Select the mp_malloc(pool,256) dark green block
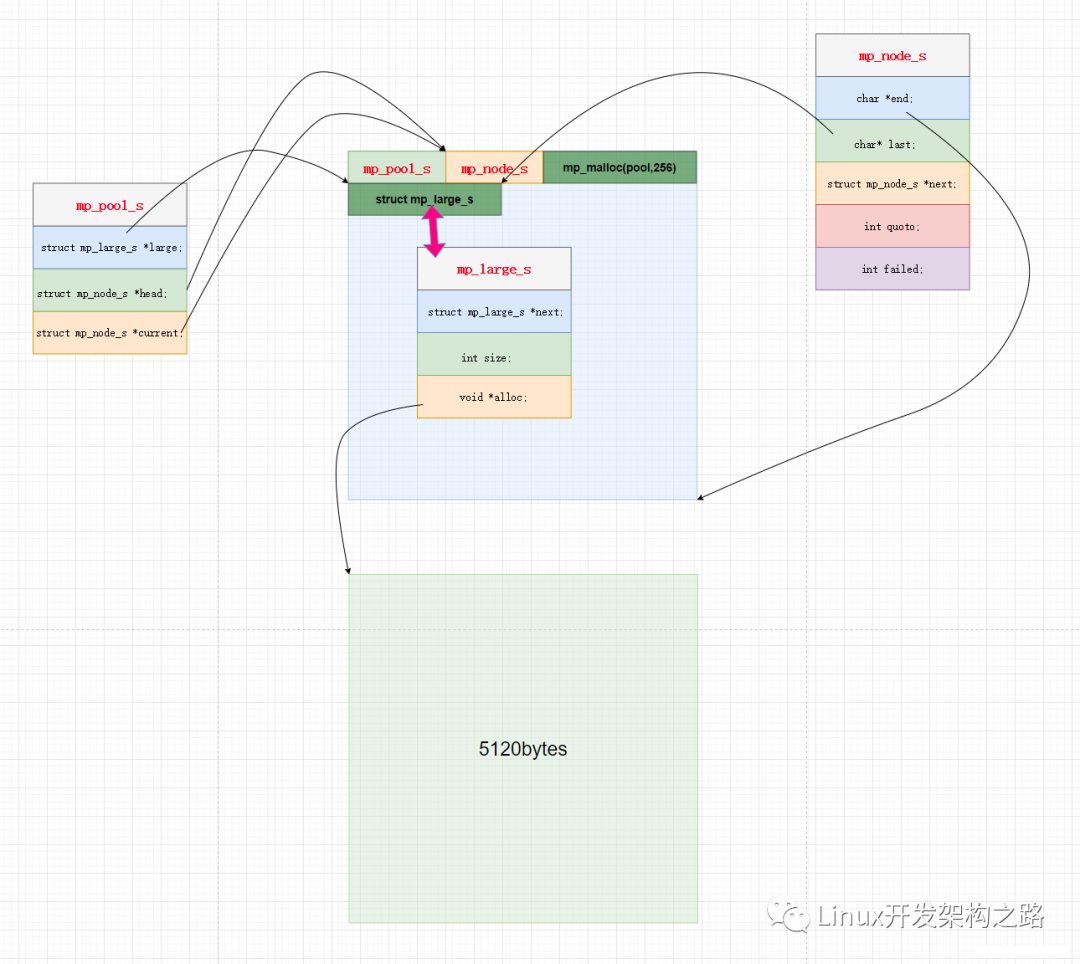 click(x=618, y=167)
